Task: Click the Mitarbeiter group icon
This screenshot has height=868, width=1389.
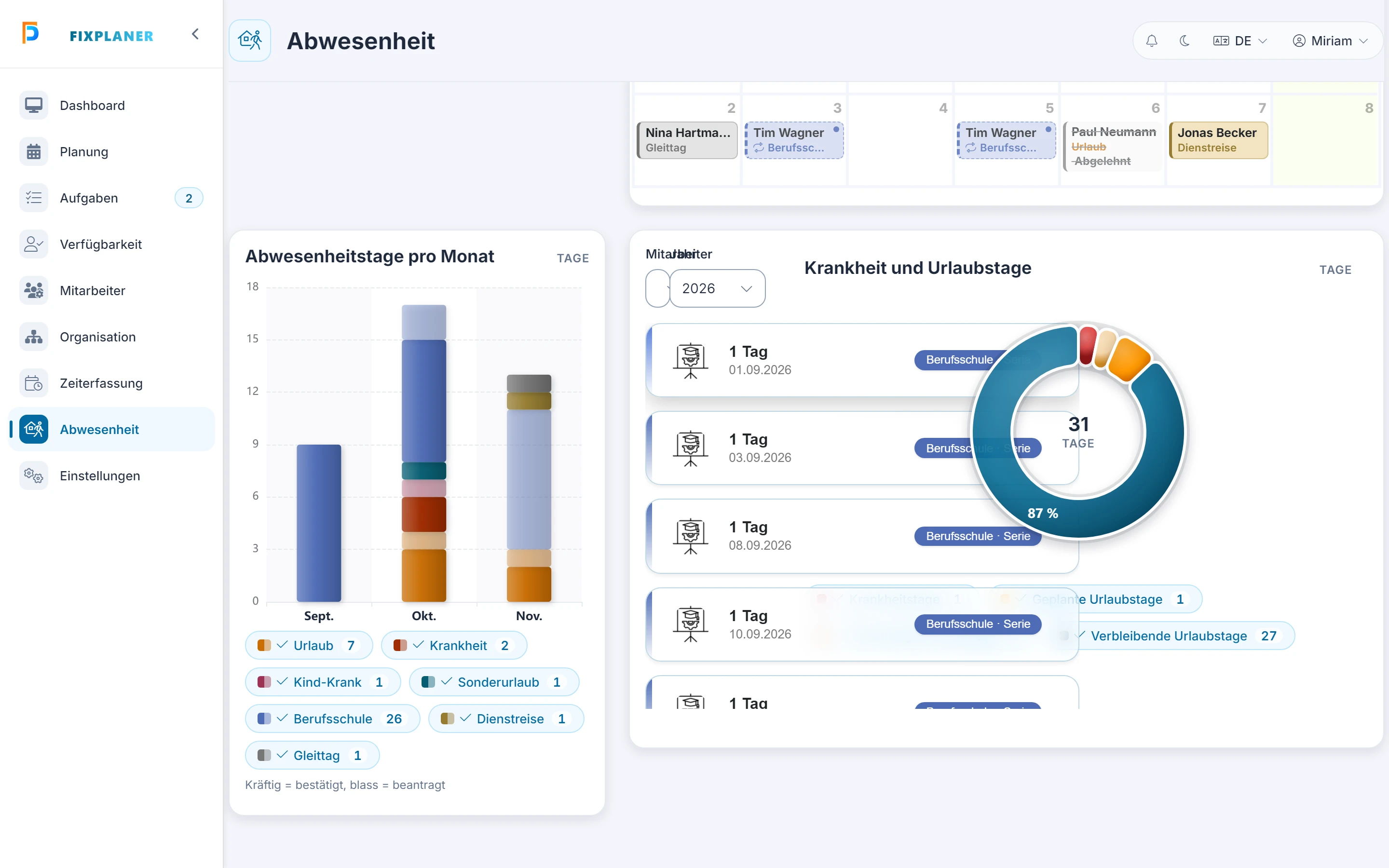Action: (x=33, y=290)
